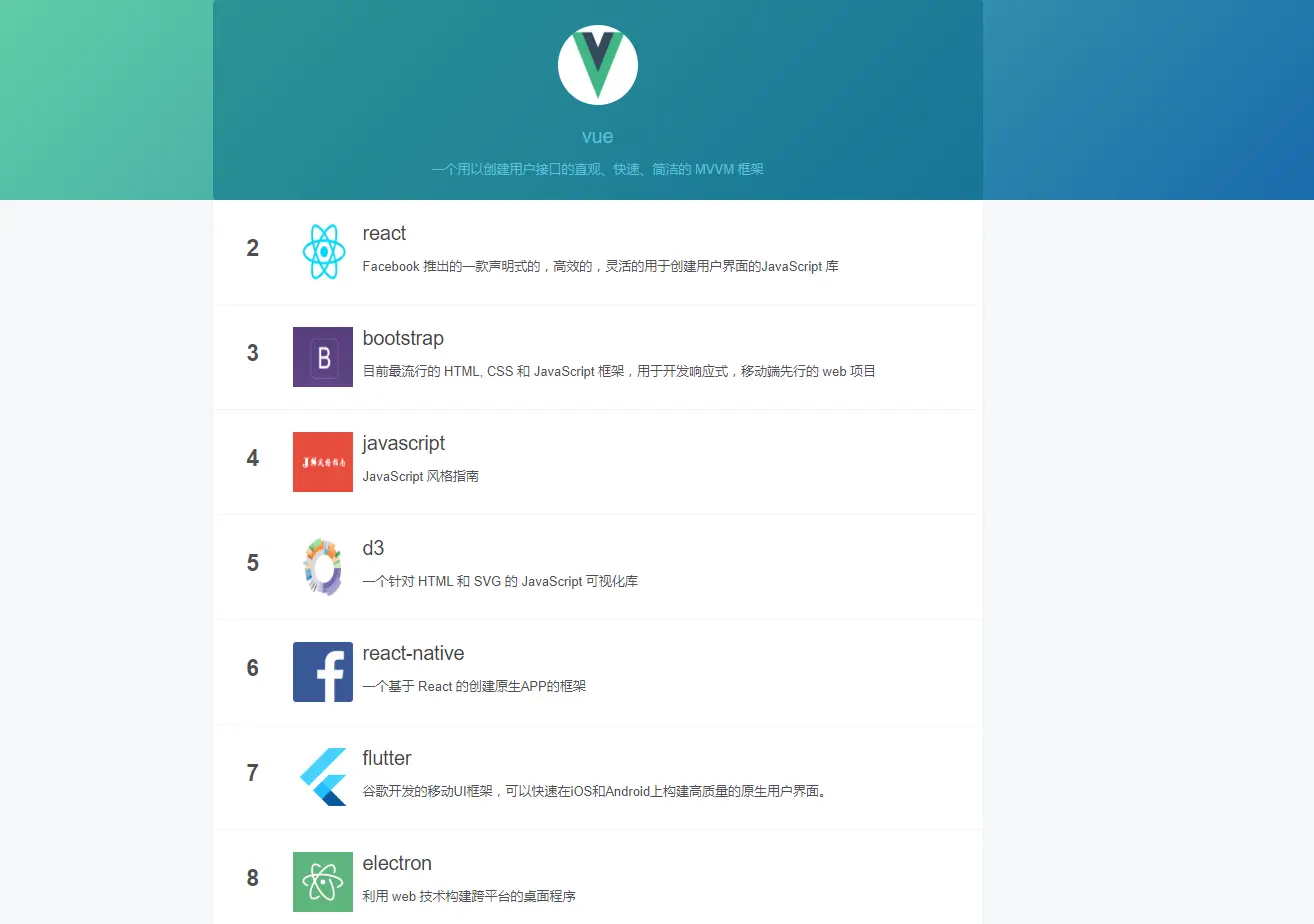Click the red javascript style guide icon
Screen dimensions: 1314x924
[x=323, y=462]
